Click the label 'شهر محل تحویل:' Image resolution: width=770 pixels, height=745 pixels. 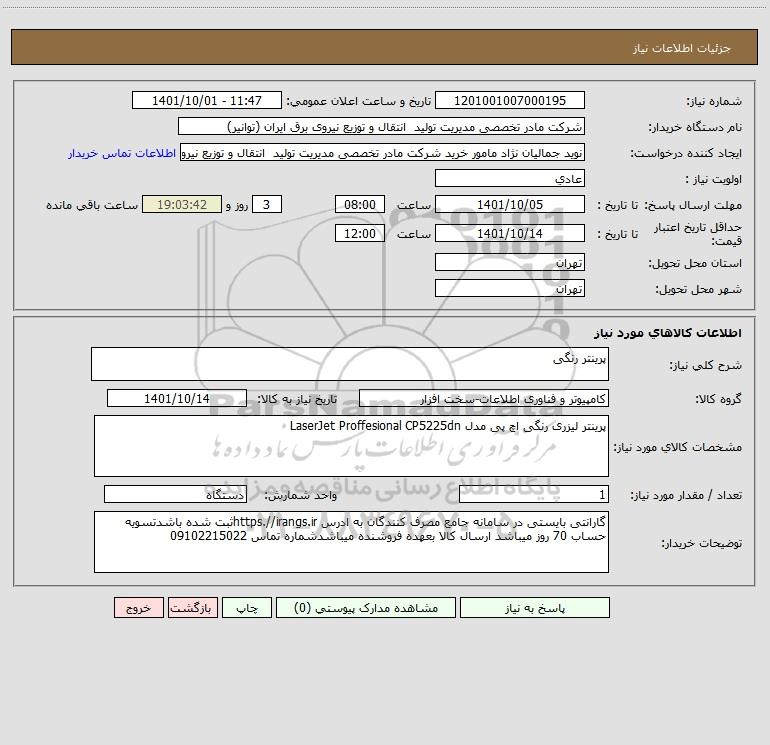(x=699, y=290)
